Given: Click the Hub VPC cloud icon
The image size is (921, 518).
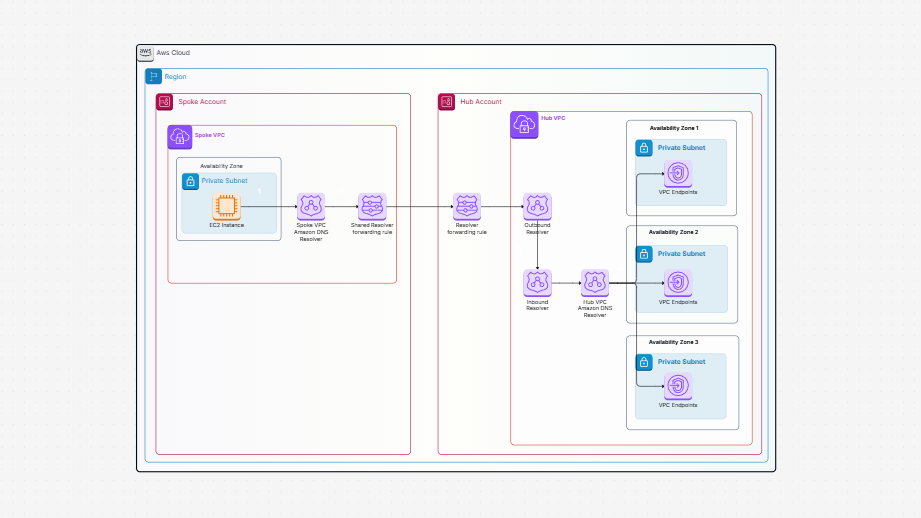Looking at the screenshot, I should [524, 125].
